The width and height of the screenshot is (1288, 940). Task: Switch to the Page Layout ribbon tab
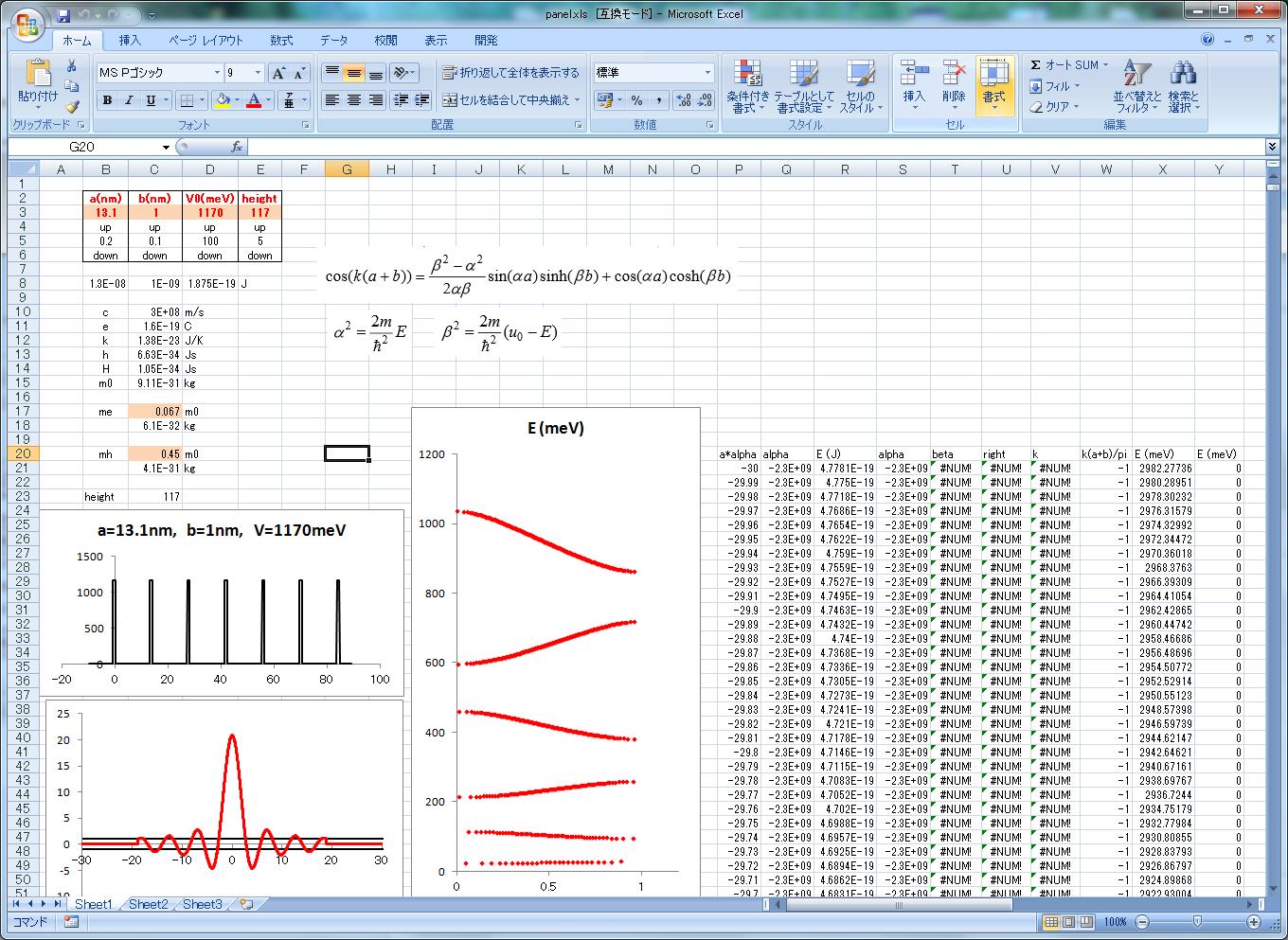(206, 41)
